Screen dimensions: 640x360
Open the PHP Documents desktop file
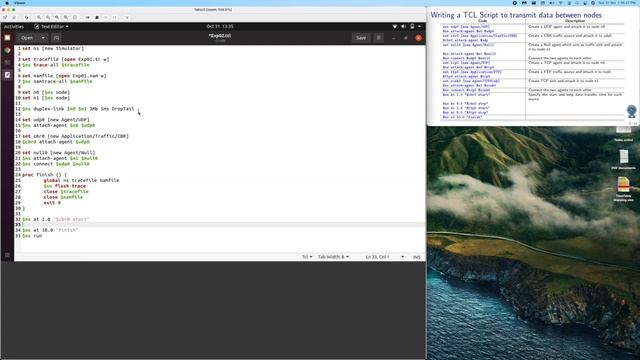[623, 159]
